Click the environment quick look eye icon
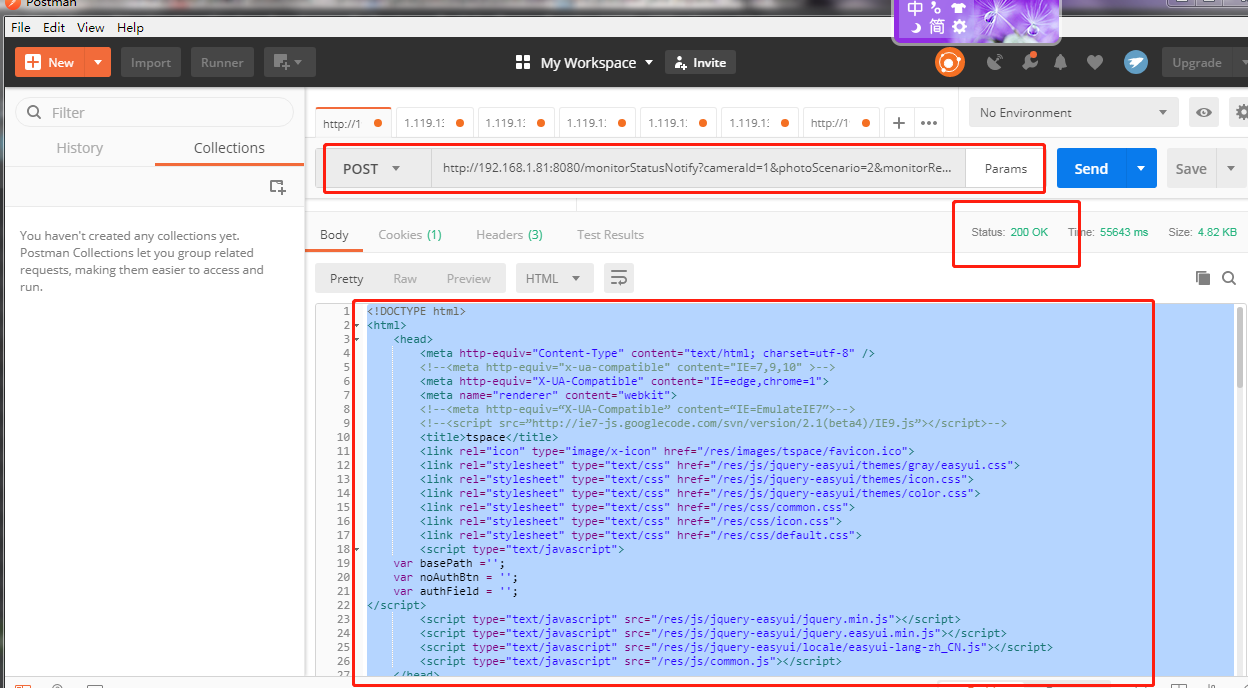This screenshot has height=688, width=1248. click(1204, 112)
